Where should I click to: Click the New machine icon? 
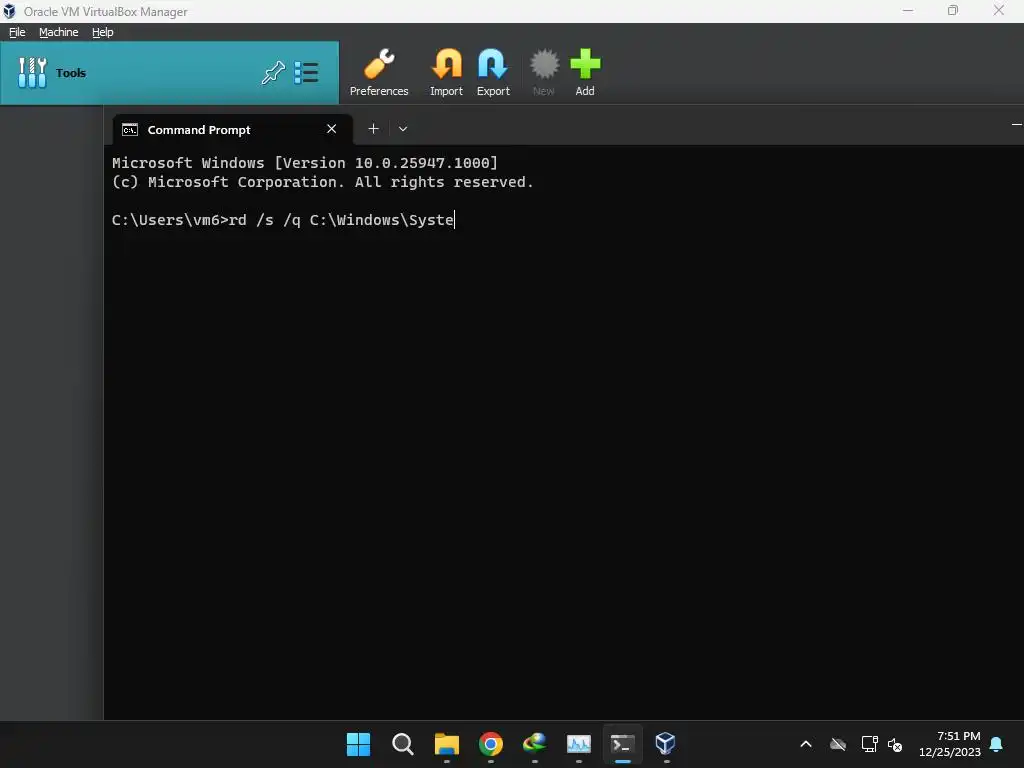543,72
